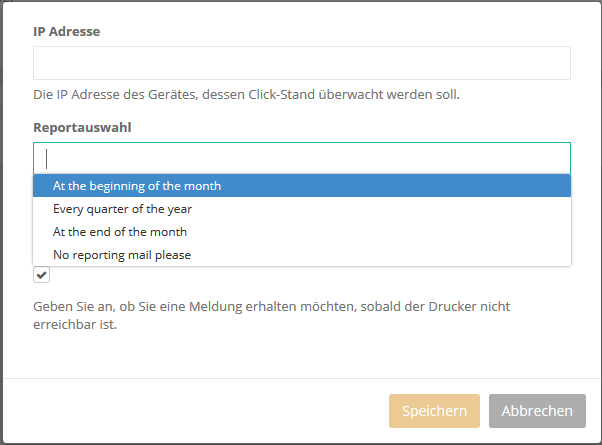Click the checkmark icon below the dropdown list

point(41,275)
